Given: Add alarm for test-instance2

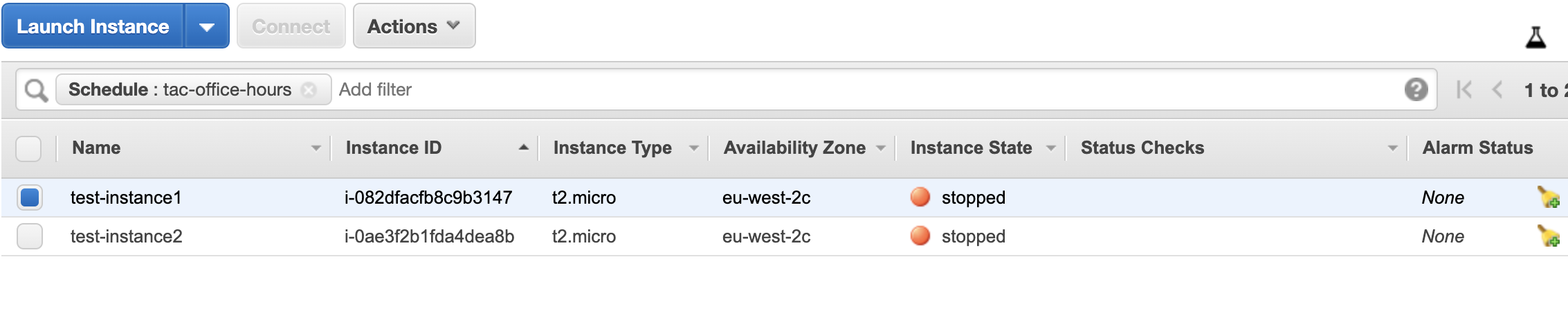Looking at the screenshot, I should 1548,236.
